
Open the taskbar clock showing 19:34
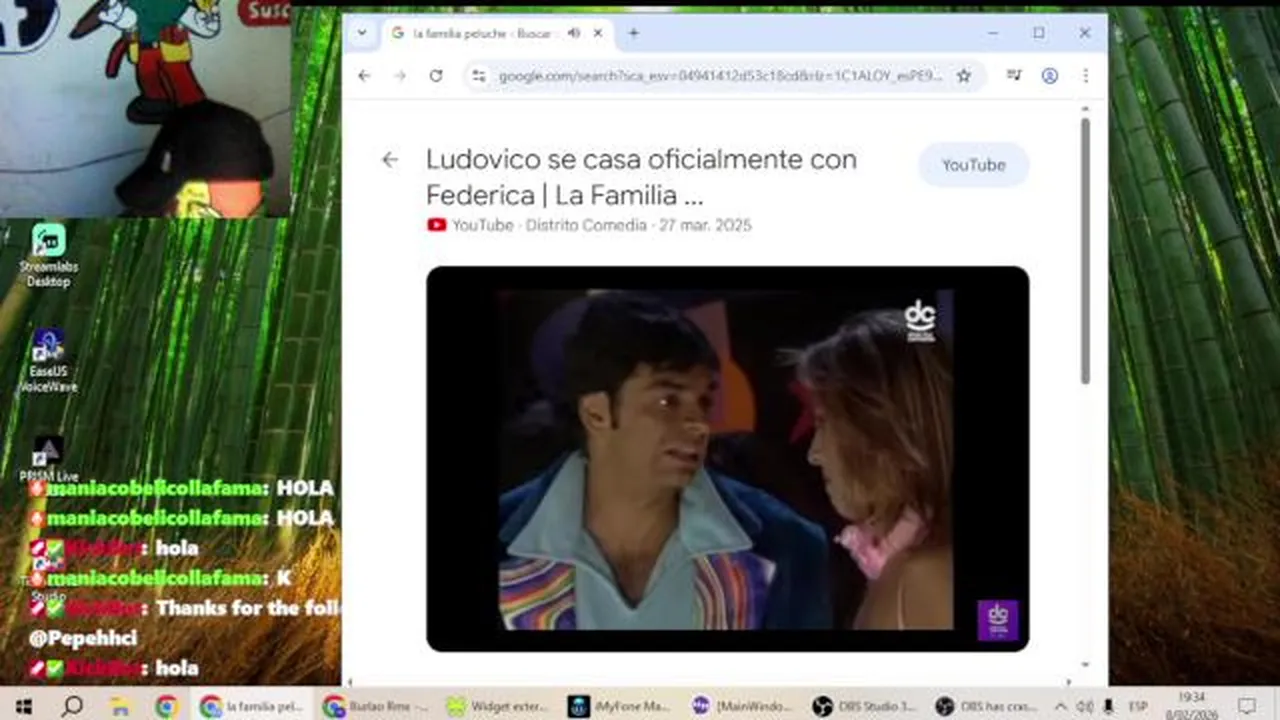[x=1191, y=706]
